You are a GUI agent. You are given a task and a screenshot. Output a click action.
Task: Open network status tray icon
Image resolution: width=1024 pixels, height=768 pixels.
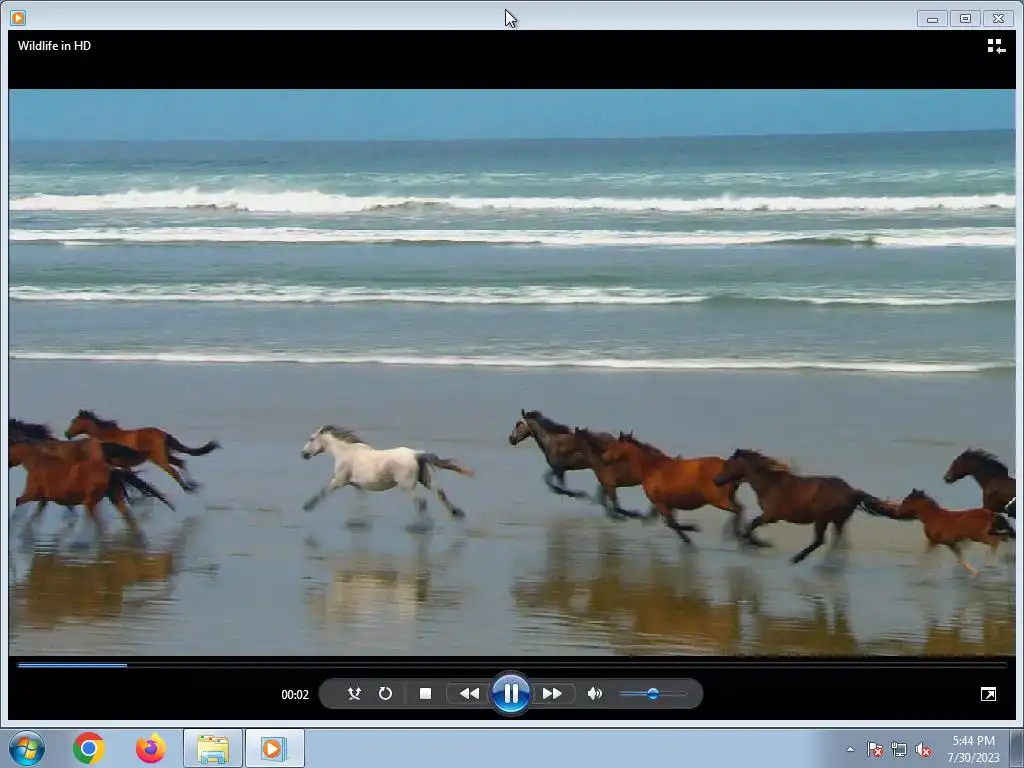pos(899,749)
